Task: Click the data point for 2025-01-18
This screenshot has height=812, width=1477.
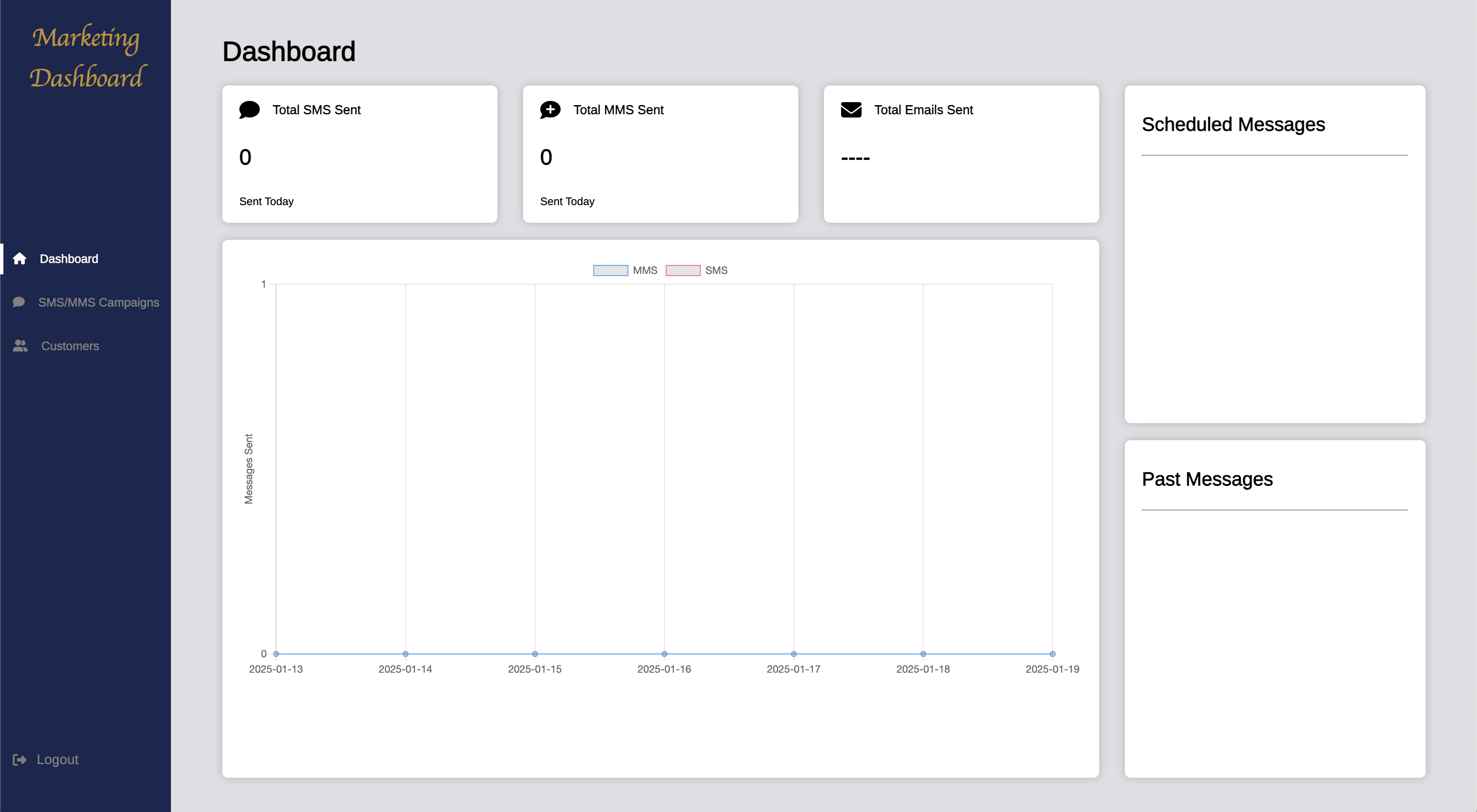Action: point(923,654)
